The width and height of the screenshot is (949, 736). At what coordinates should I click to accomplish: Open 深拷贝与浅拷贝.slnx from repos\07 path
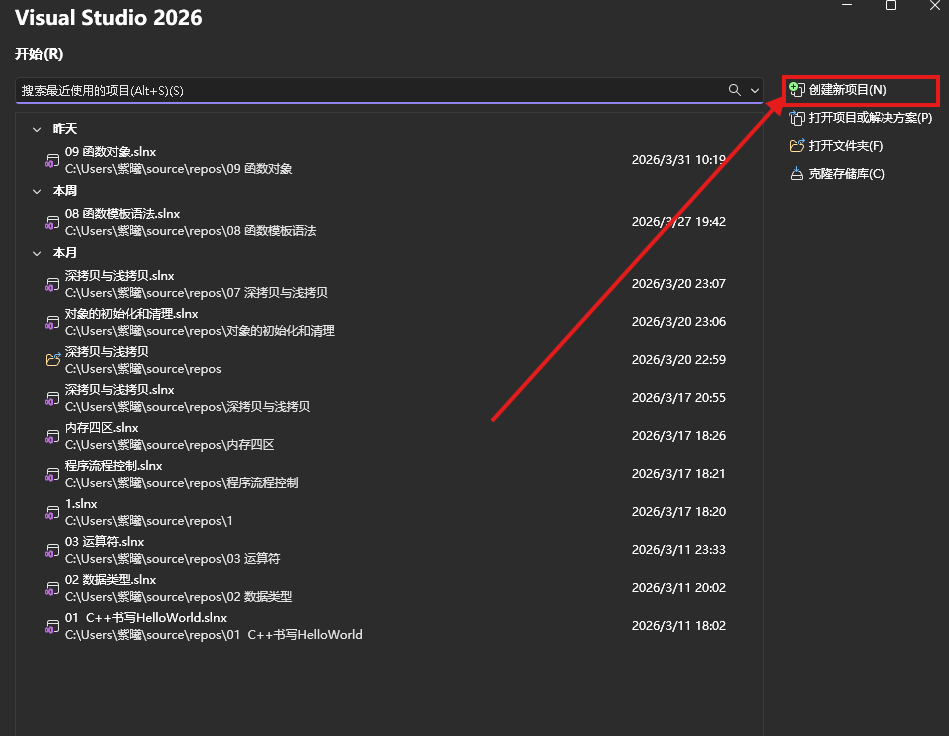point(388,284)
